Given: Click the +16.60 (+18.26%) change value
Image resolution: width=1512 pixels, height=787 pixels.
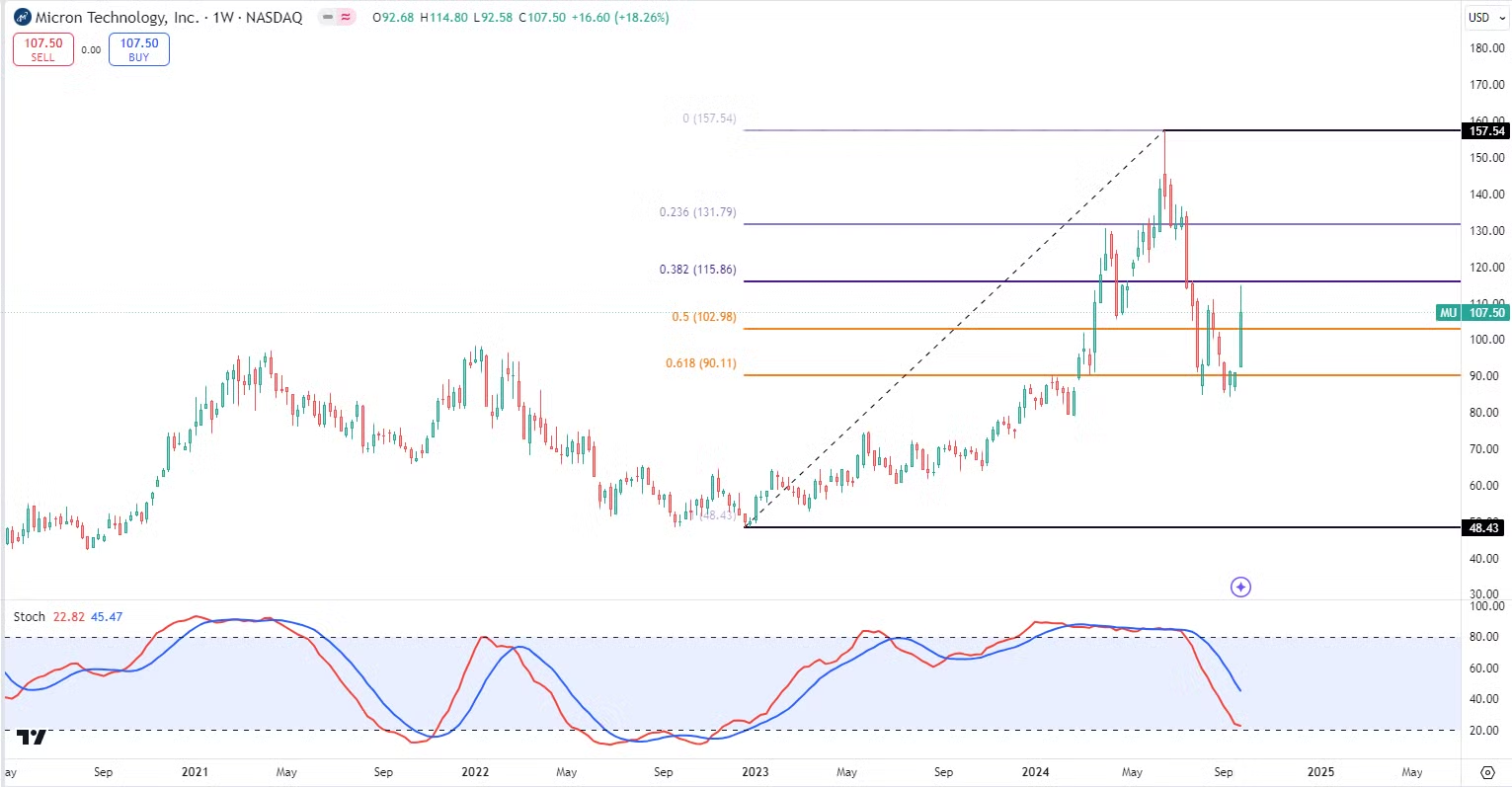Looking at the screenshot, I should [x=619, y=18].
